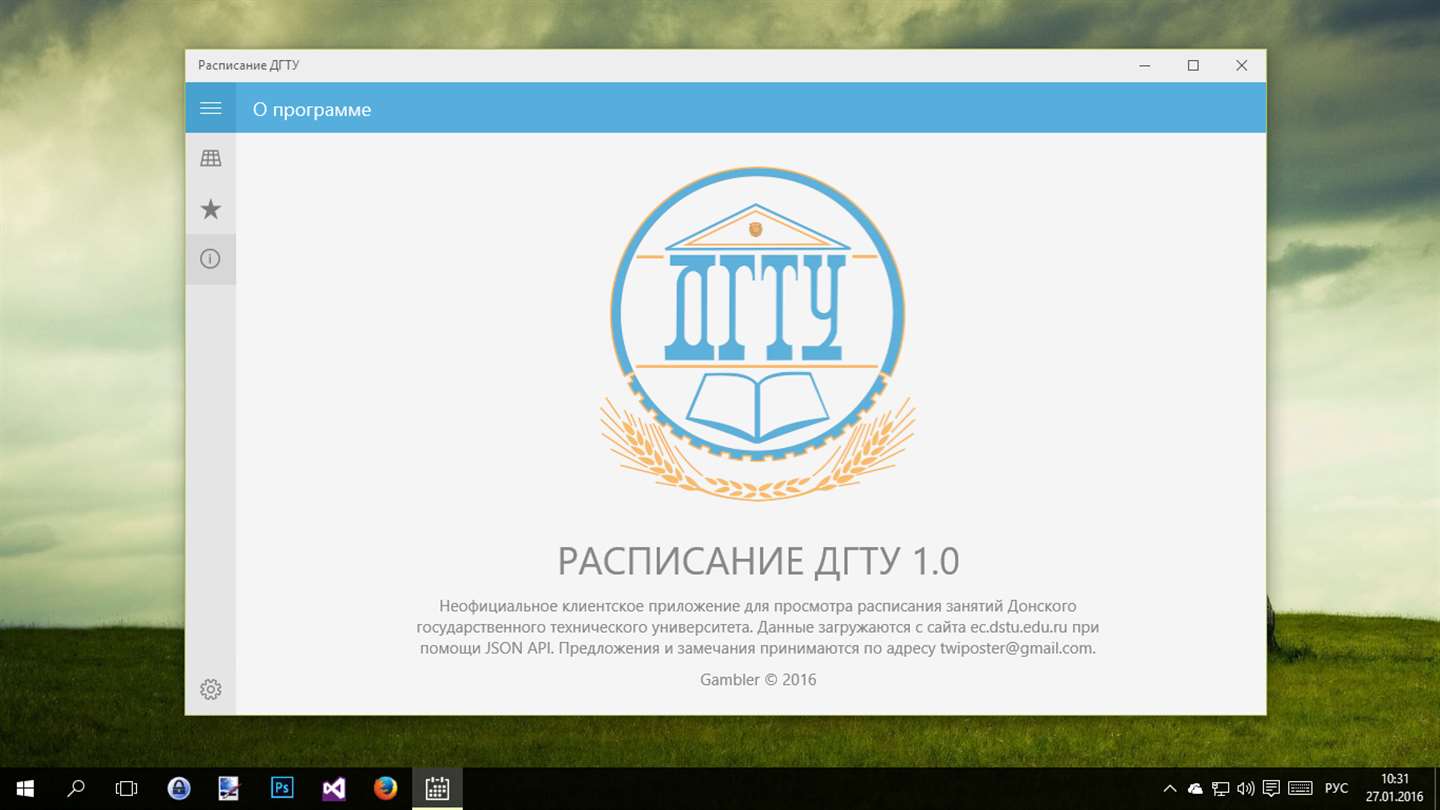Open the schedule table view in sidebar

click(x=210, y=158)
